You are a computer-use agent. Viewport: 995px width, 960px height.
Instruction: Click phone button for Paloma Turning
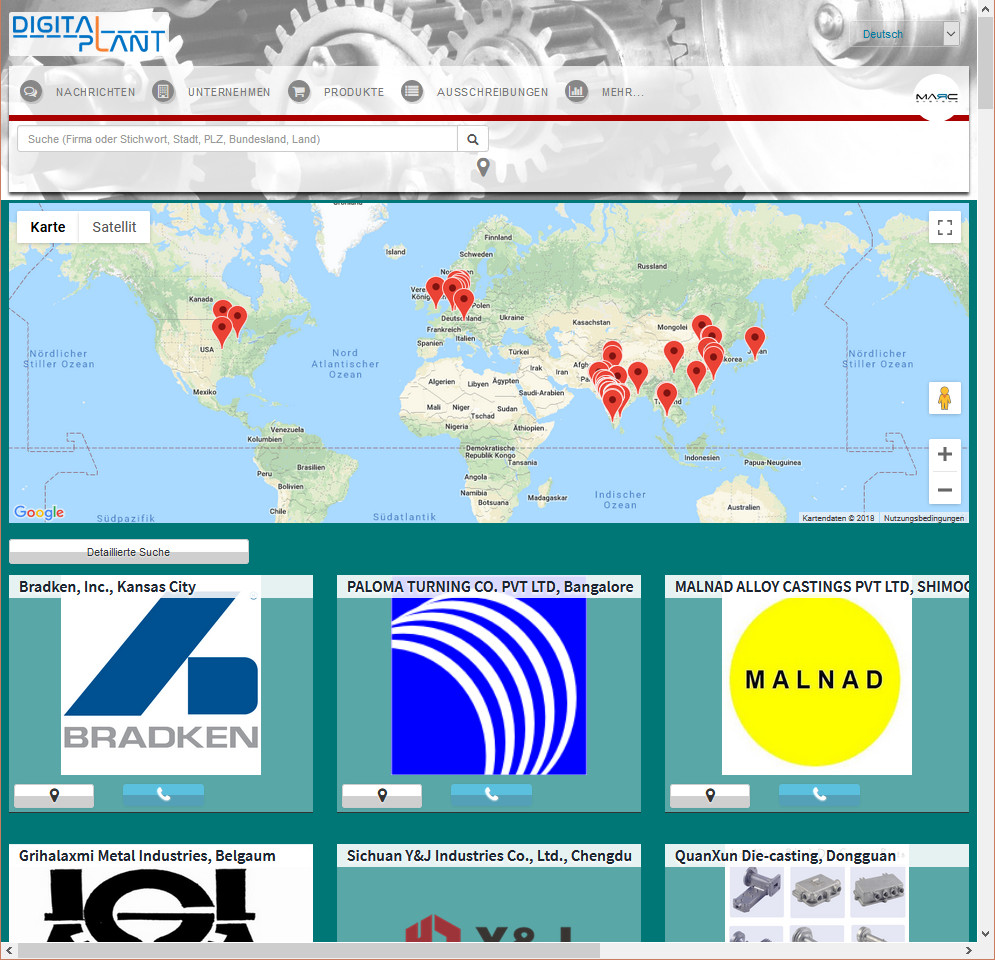(x=491, y=795)
